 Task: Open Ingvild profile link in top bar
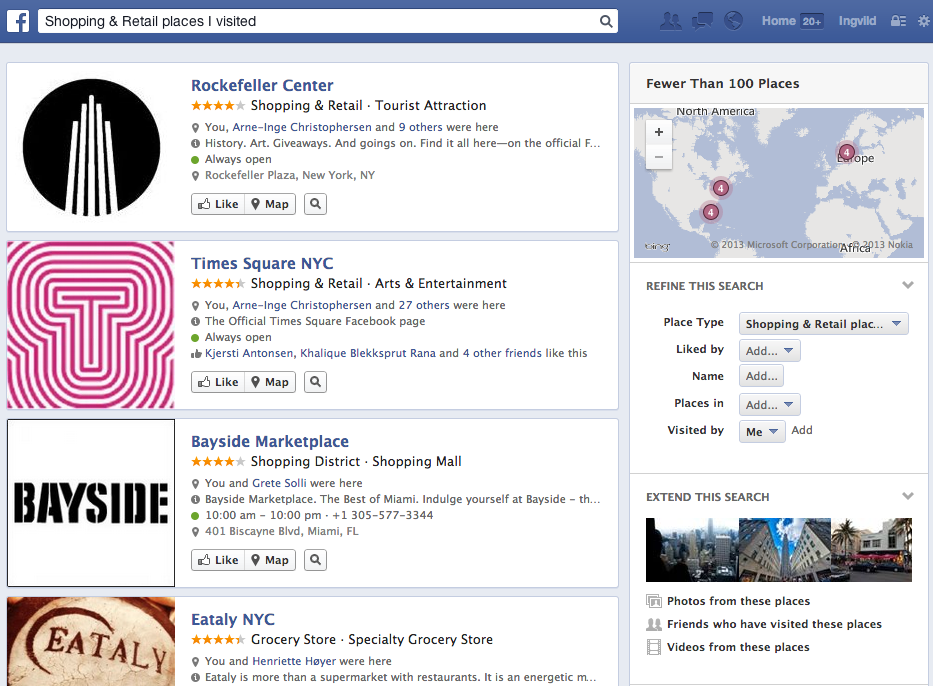point(857,21)
